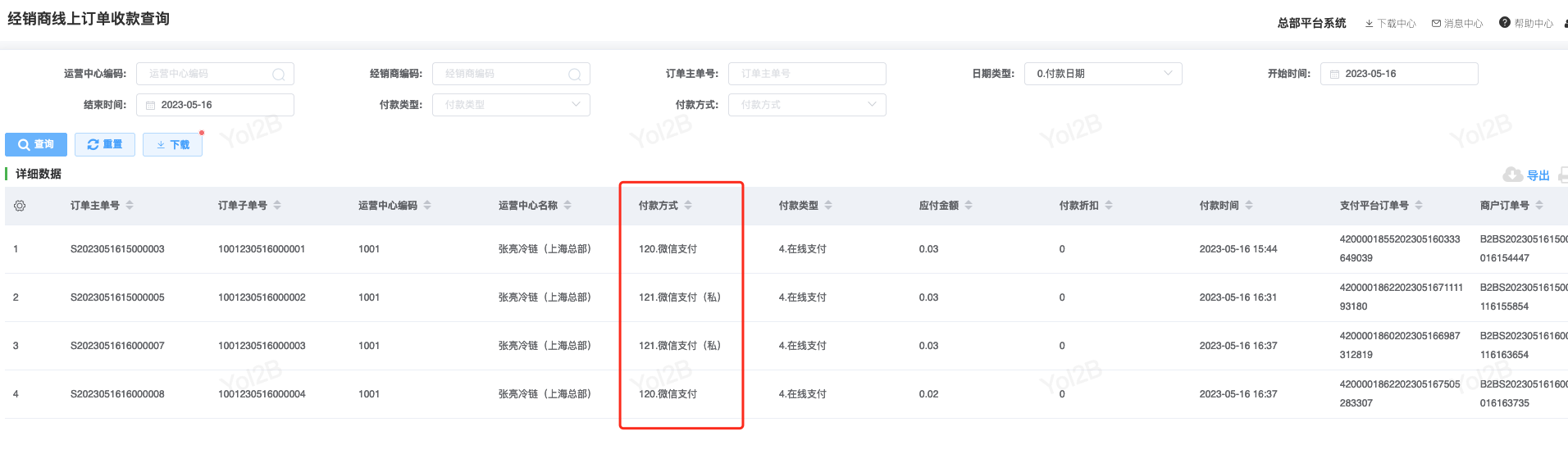Expand the 日期类型 dropdown
Screen dimensions: 1568x472
[1103, 74]
